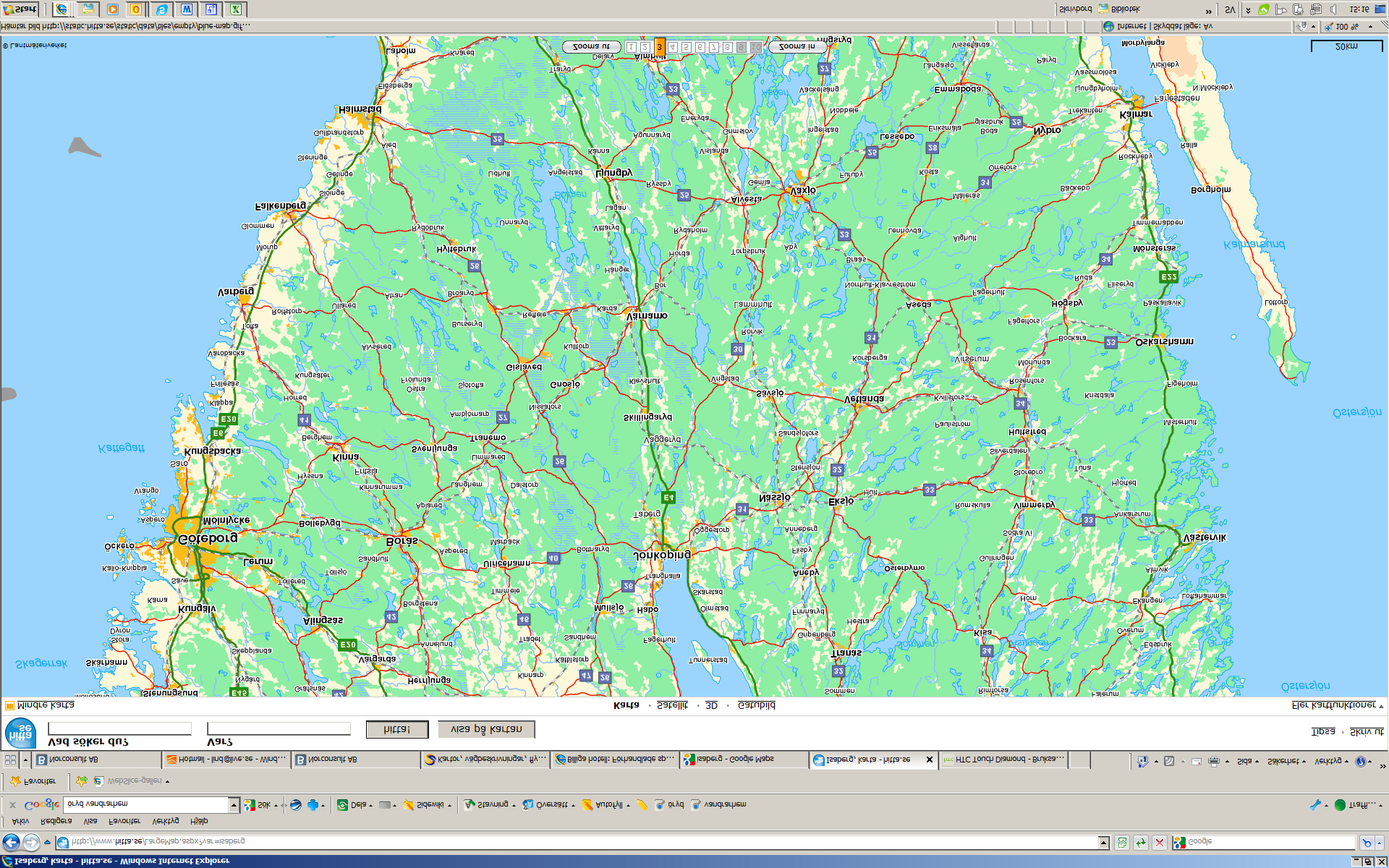Open the Arkiv menu
The width and height of the screenshot is (1389, 868).
(x=21, y=821)
